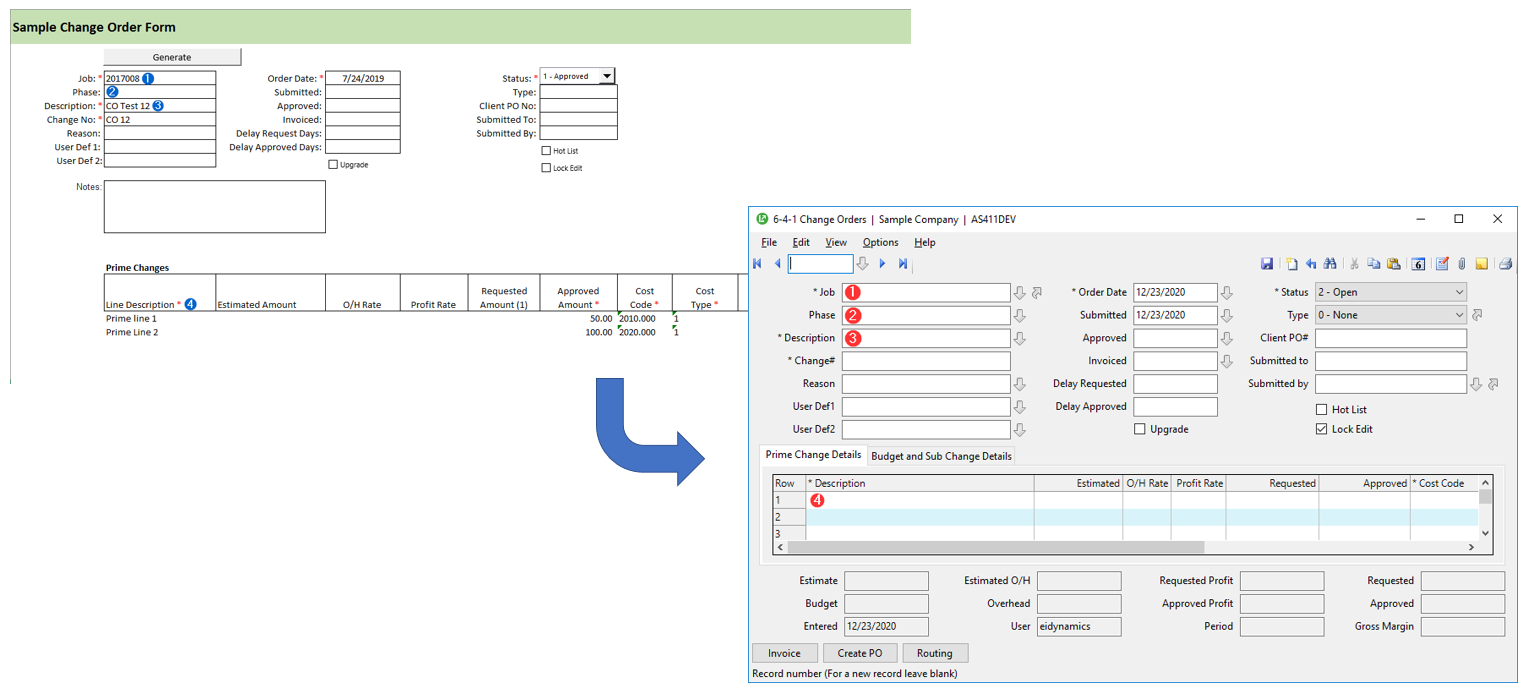Click the calendar icon in toolbar
This screenshot has height=693, width=1525.
1418,264
